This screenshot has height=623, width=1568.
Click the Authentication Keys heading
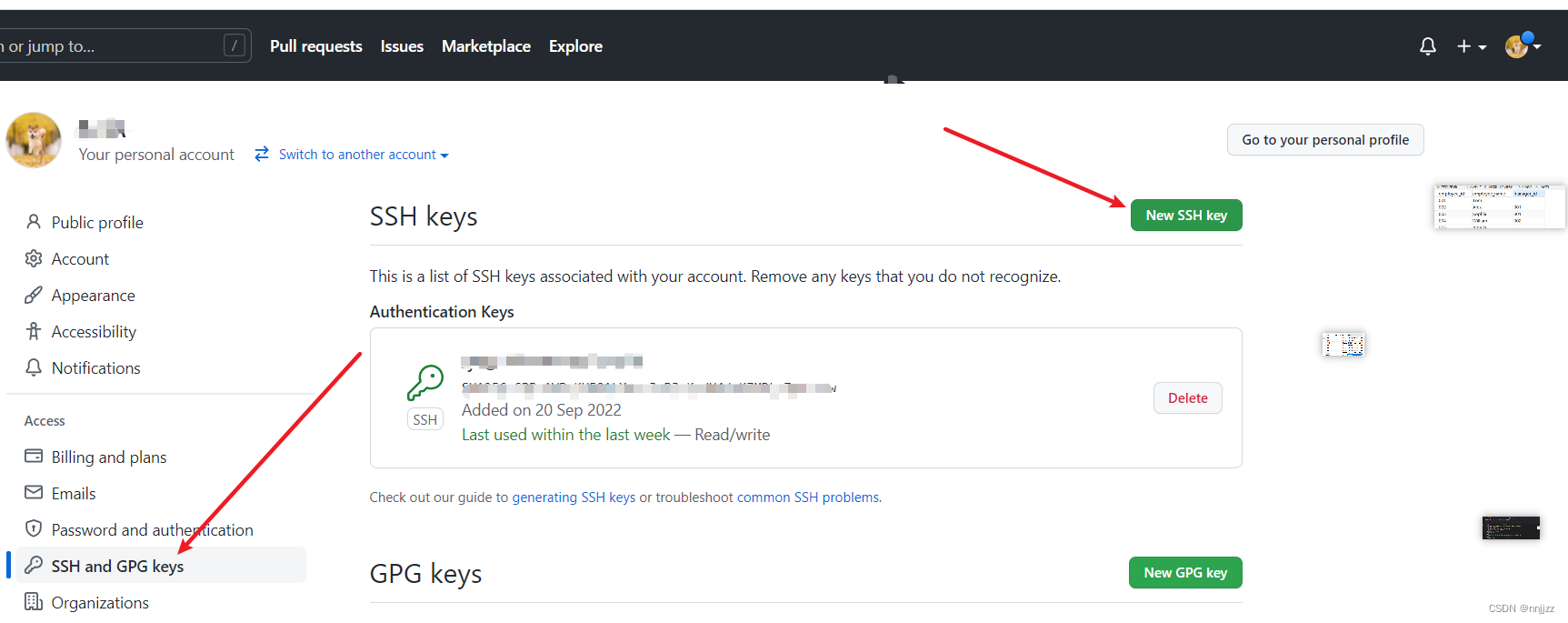pos(442,312)
